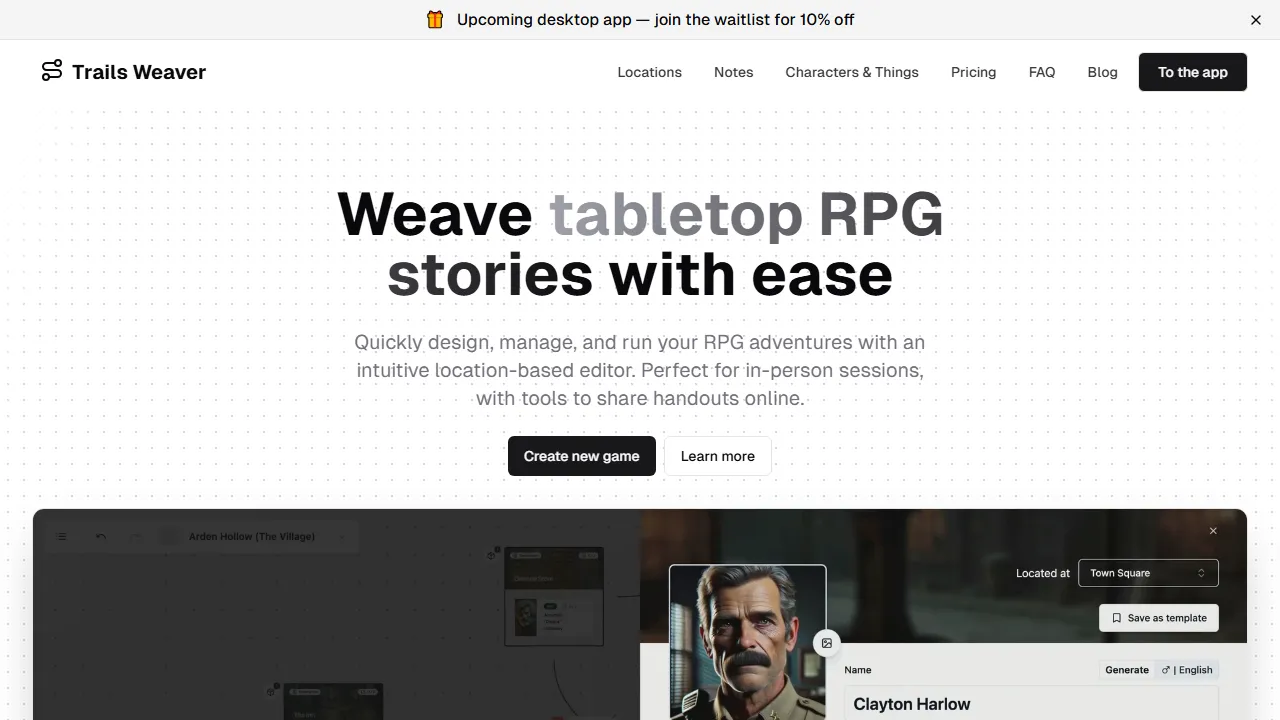Toggle the male gender option for name generation
The width and height of the screenshot is (1280, 720).
coord(1165,670)
